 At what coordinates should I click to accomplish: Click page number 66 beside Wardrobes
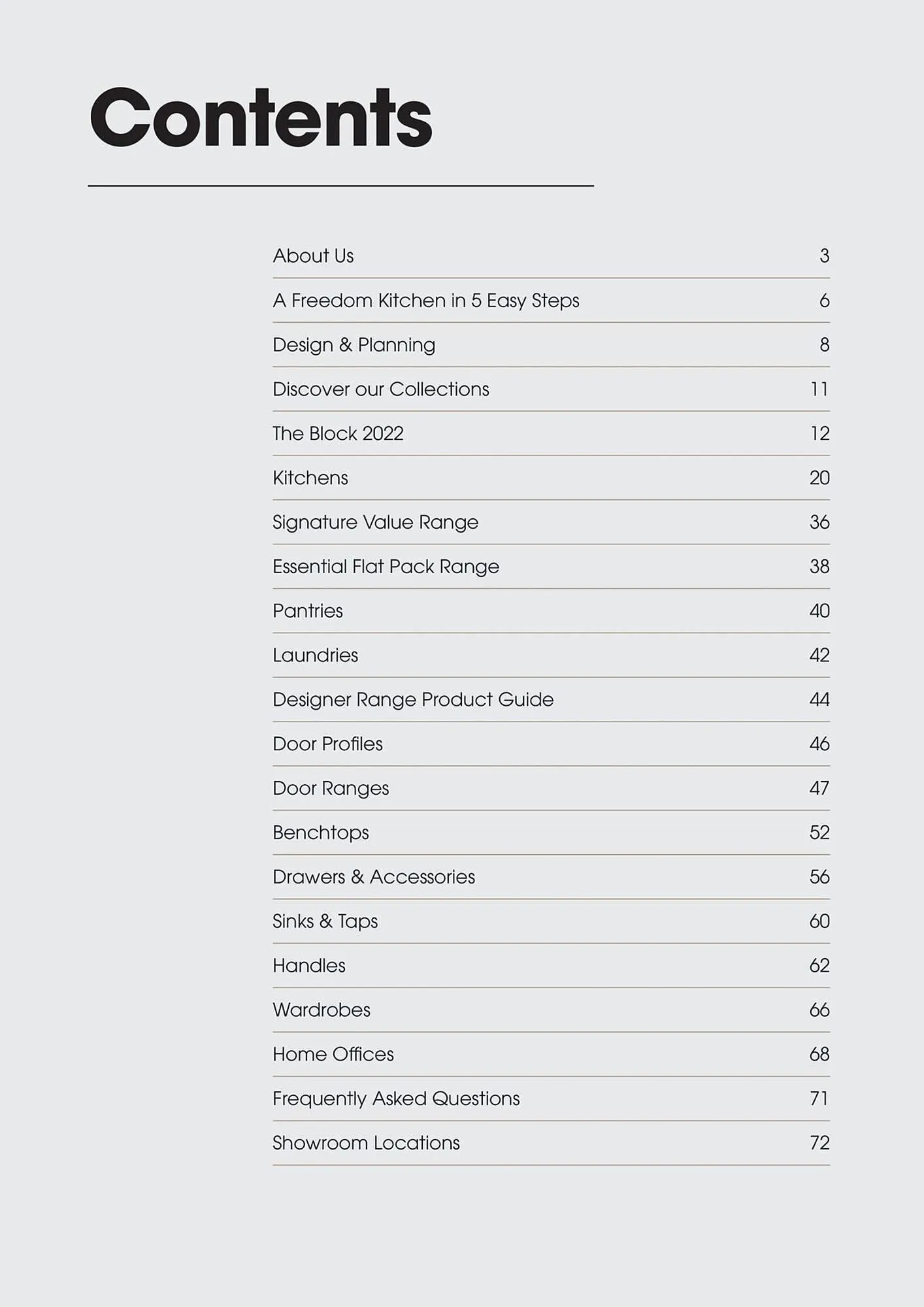coord(819,1010)
